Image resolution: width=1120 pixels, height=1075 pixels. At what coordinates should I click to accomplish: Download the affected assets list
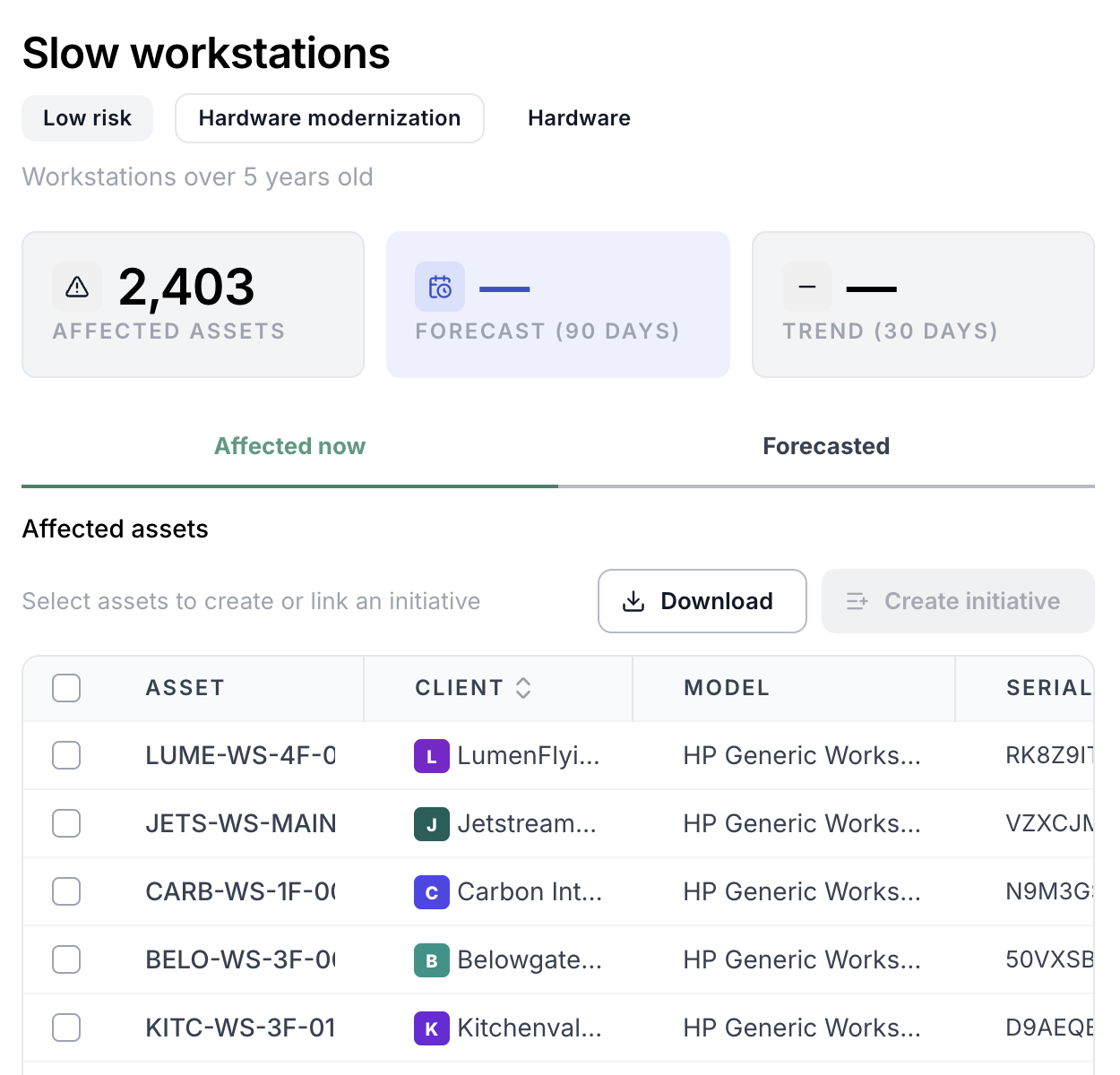[702, 601]
